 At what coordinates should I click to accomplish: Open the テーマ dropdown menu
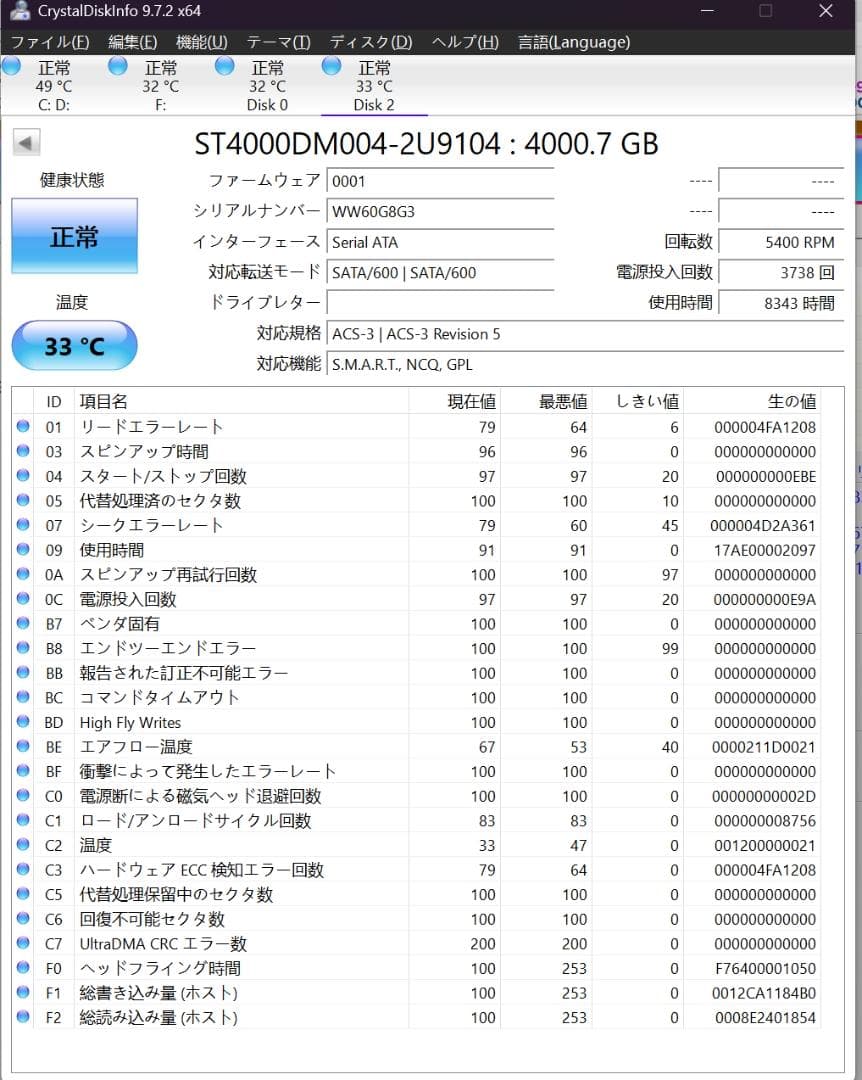(x=277, y=42)
